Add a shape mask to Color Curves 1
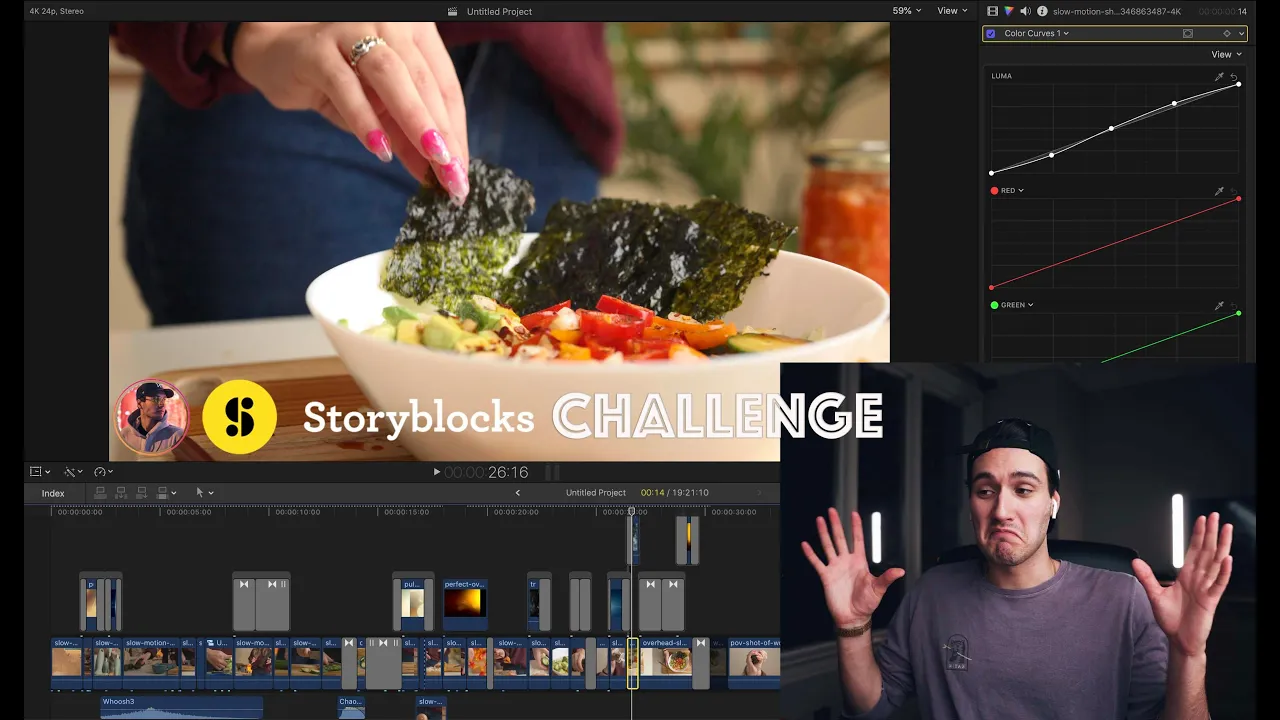This screenshot has height=720, width=1280. pyautogui.click(x=1187, y=33)
